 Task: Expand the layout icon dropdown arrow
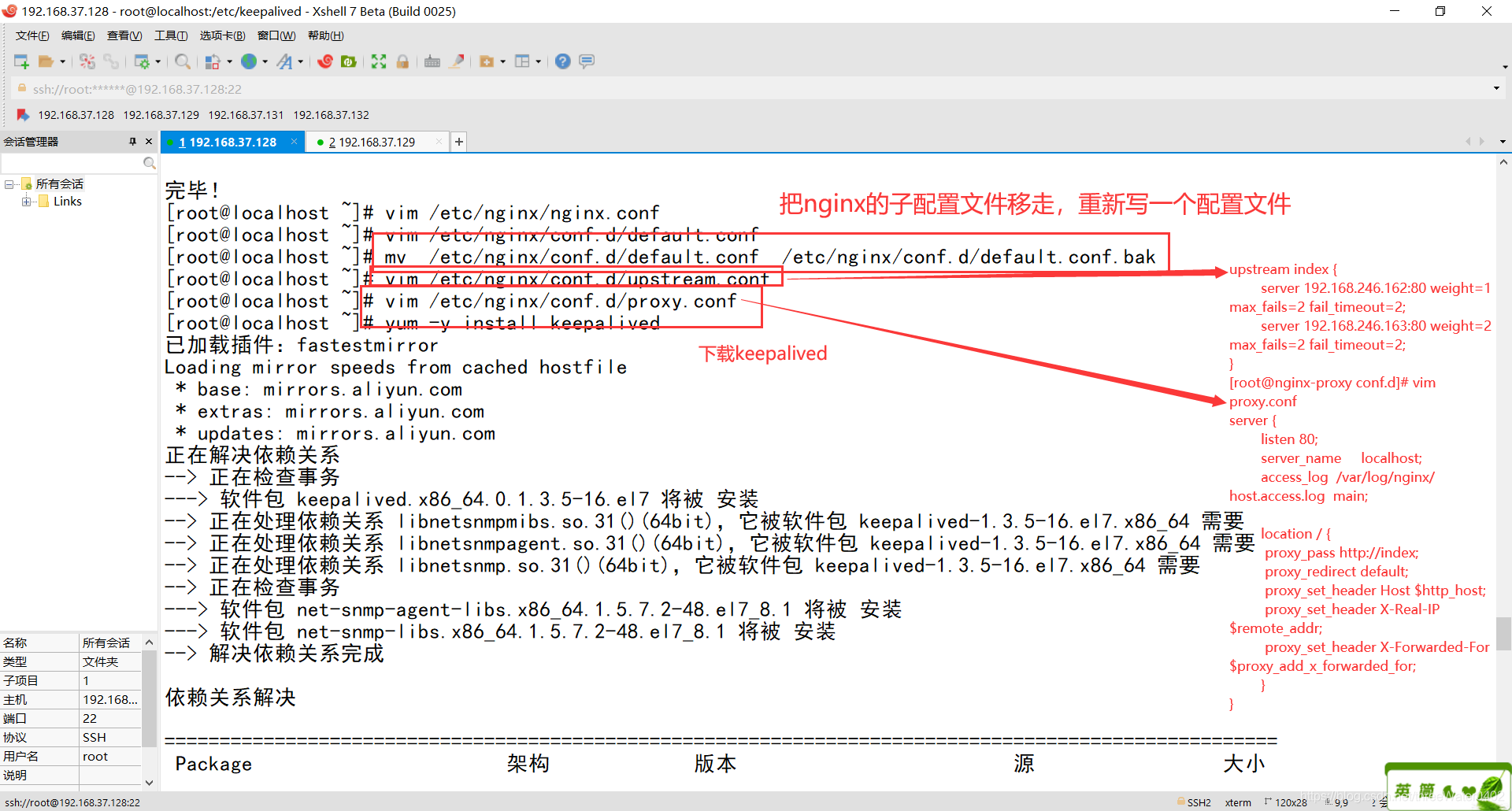coord(539,61)
